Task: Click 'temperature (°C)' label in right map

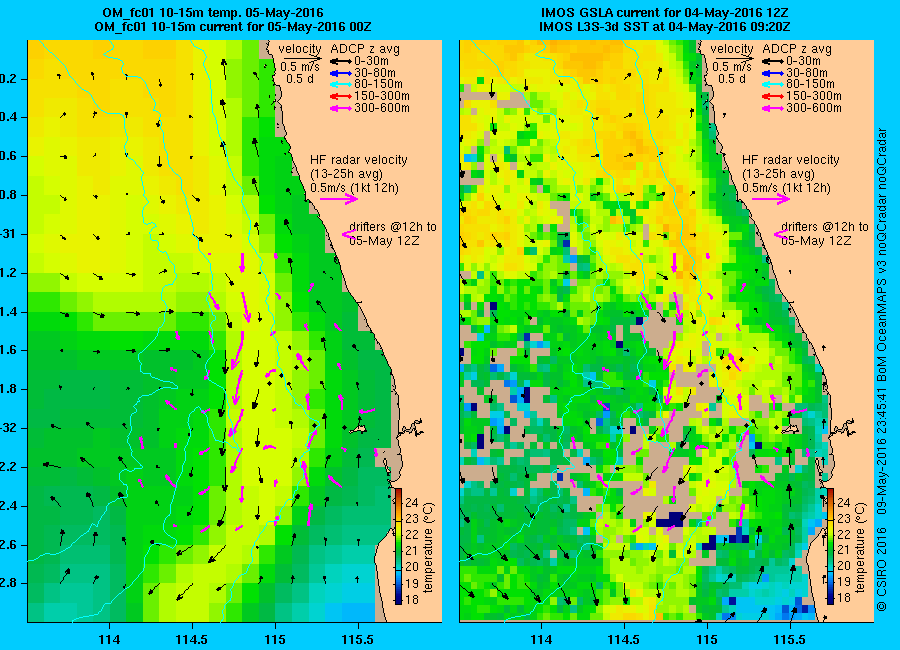Action: tap(862, 547)
